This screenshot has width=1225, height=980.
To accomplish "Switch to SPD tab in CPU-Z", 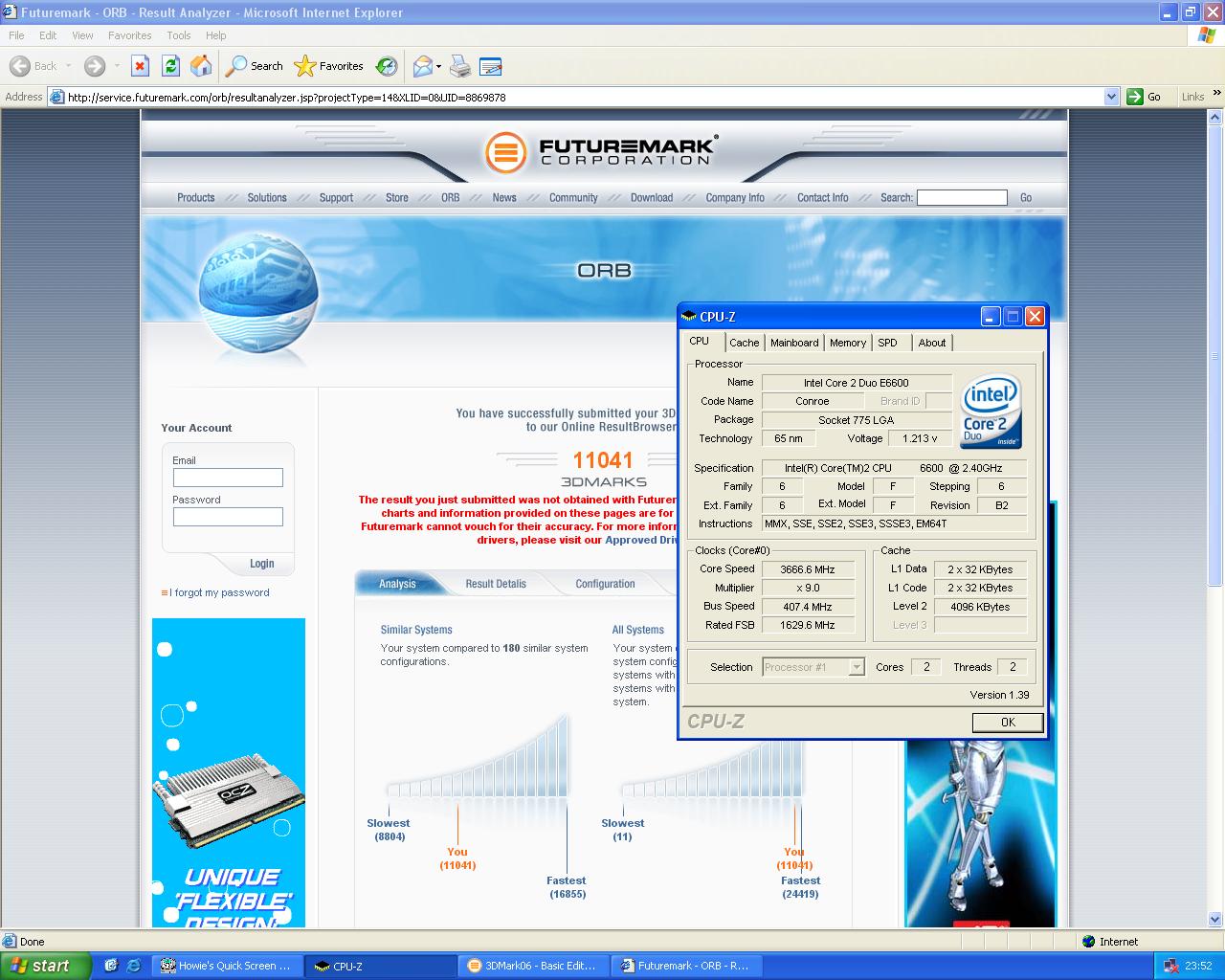I will coord(888,343).
